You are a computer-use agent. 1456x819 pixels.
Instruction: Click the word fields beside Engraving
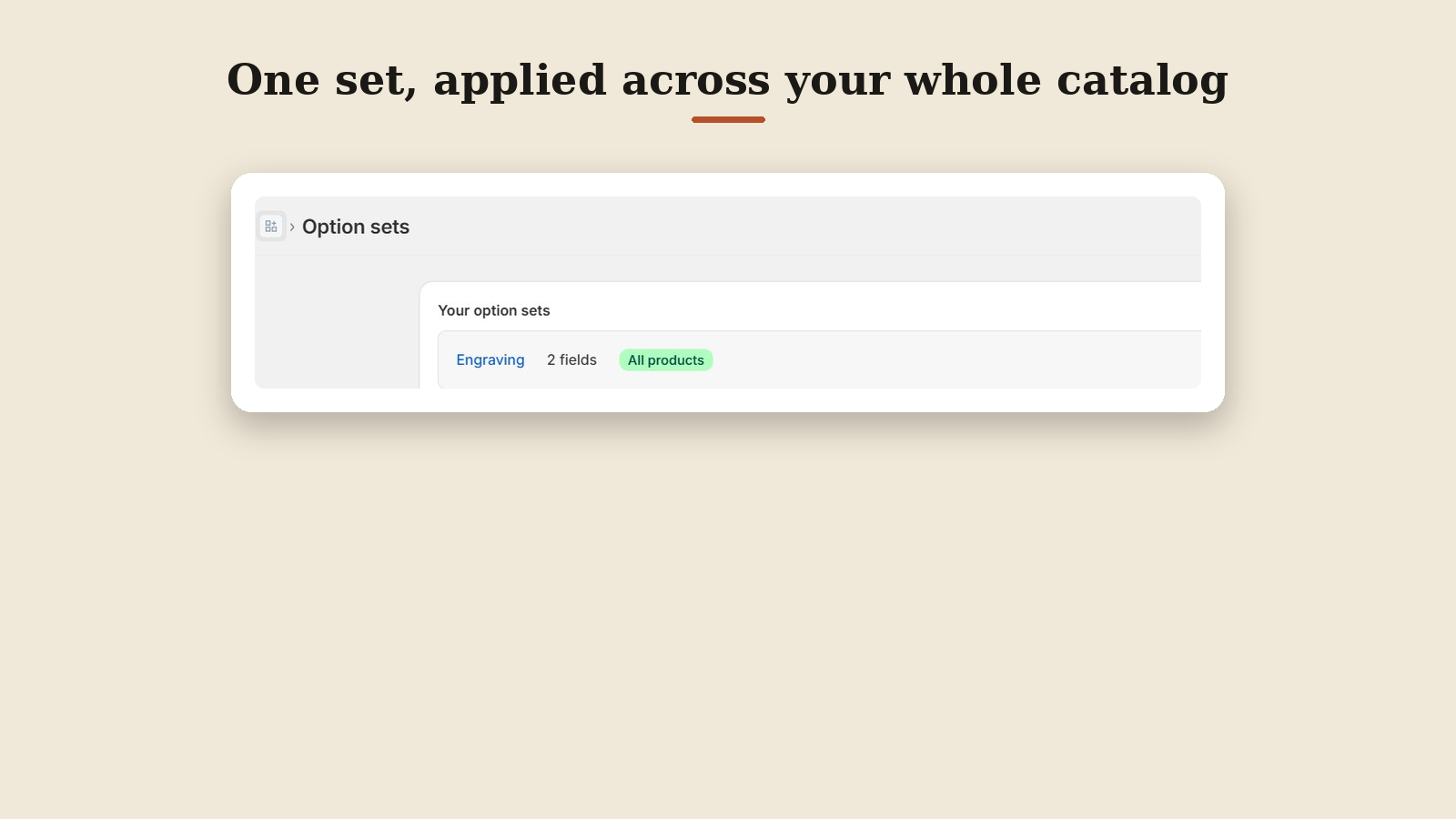(x=578, y=359)
